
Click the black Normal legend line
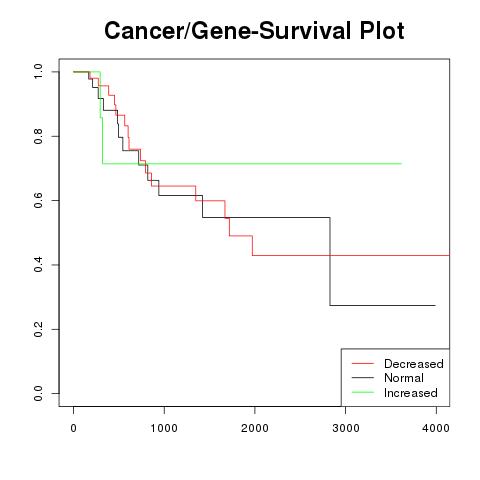363,378
